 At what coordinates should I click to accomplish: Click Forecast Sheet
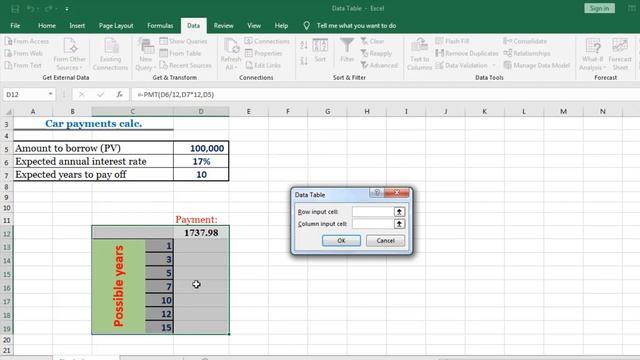620,54
